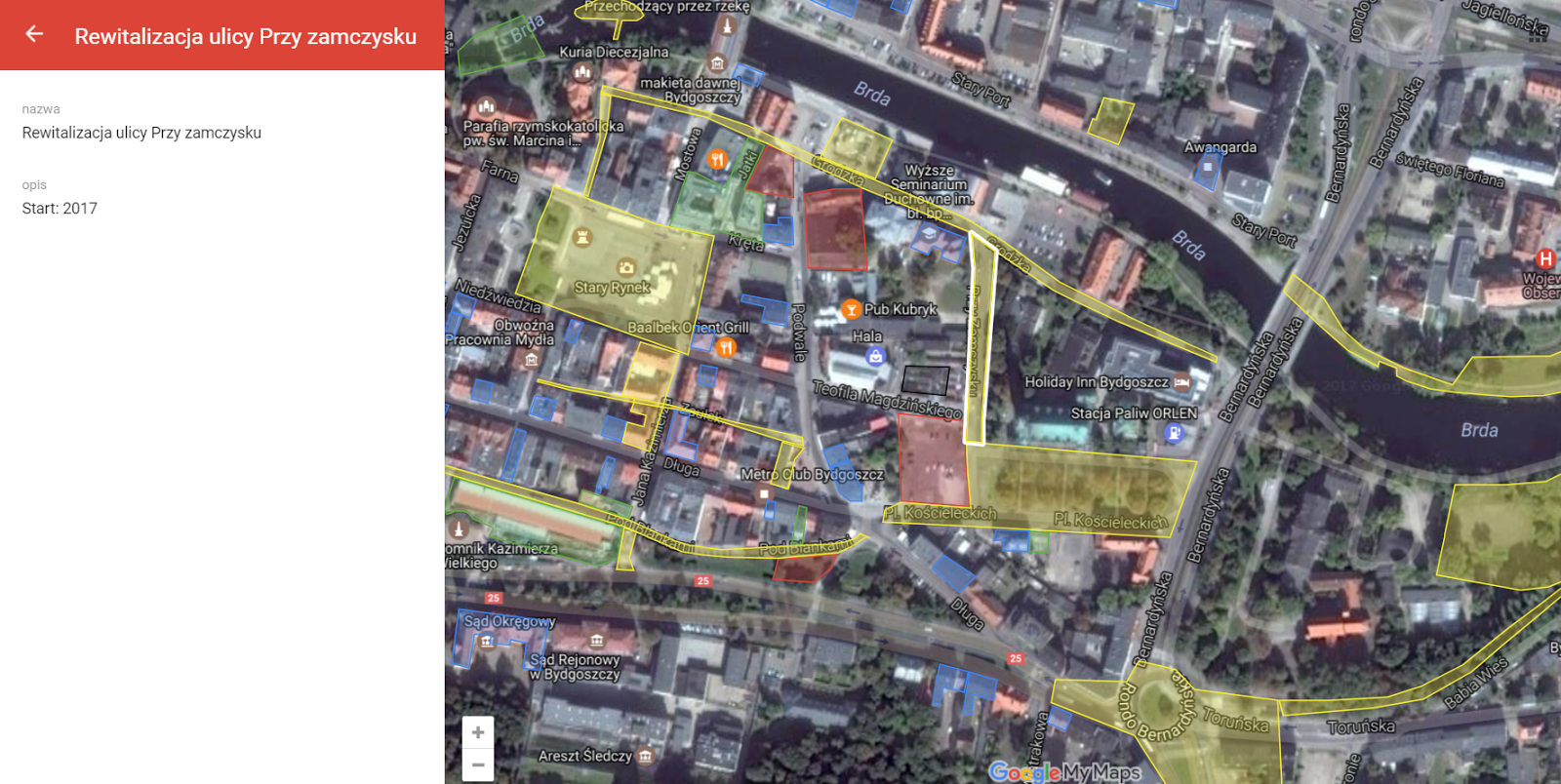Viewport: 1561px width, 784px height.
Task: Select the Teofila Magdzińskiego street label
Action: [888, 399]
